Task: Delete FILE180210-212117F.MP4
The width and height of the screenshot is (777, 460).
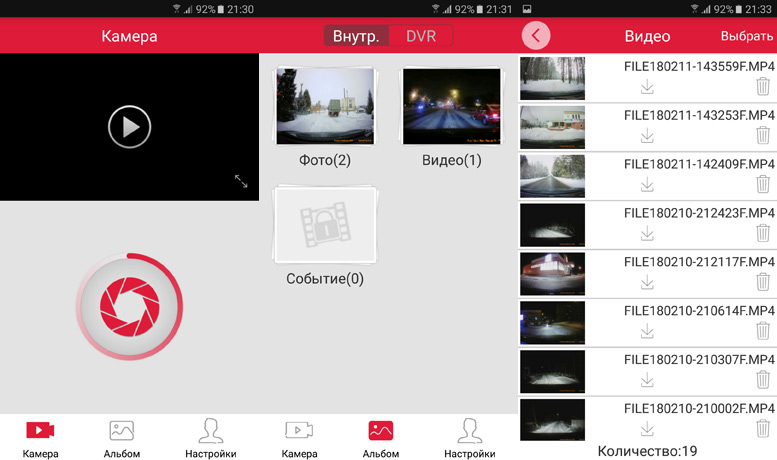Action: coord(763,282)
